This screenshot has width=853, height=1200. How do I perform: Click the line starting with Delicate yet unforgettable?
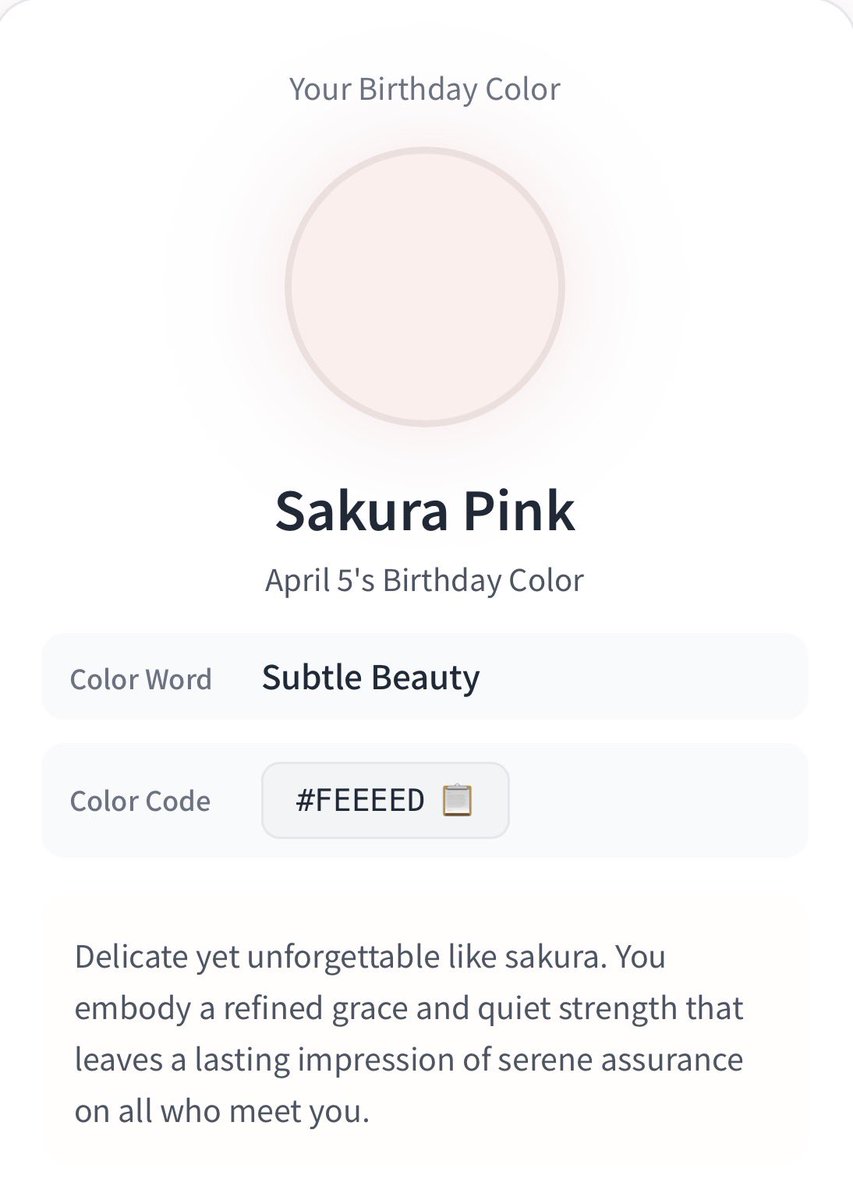click(x=370, y=957)
